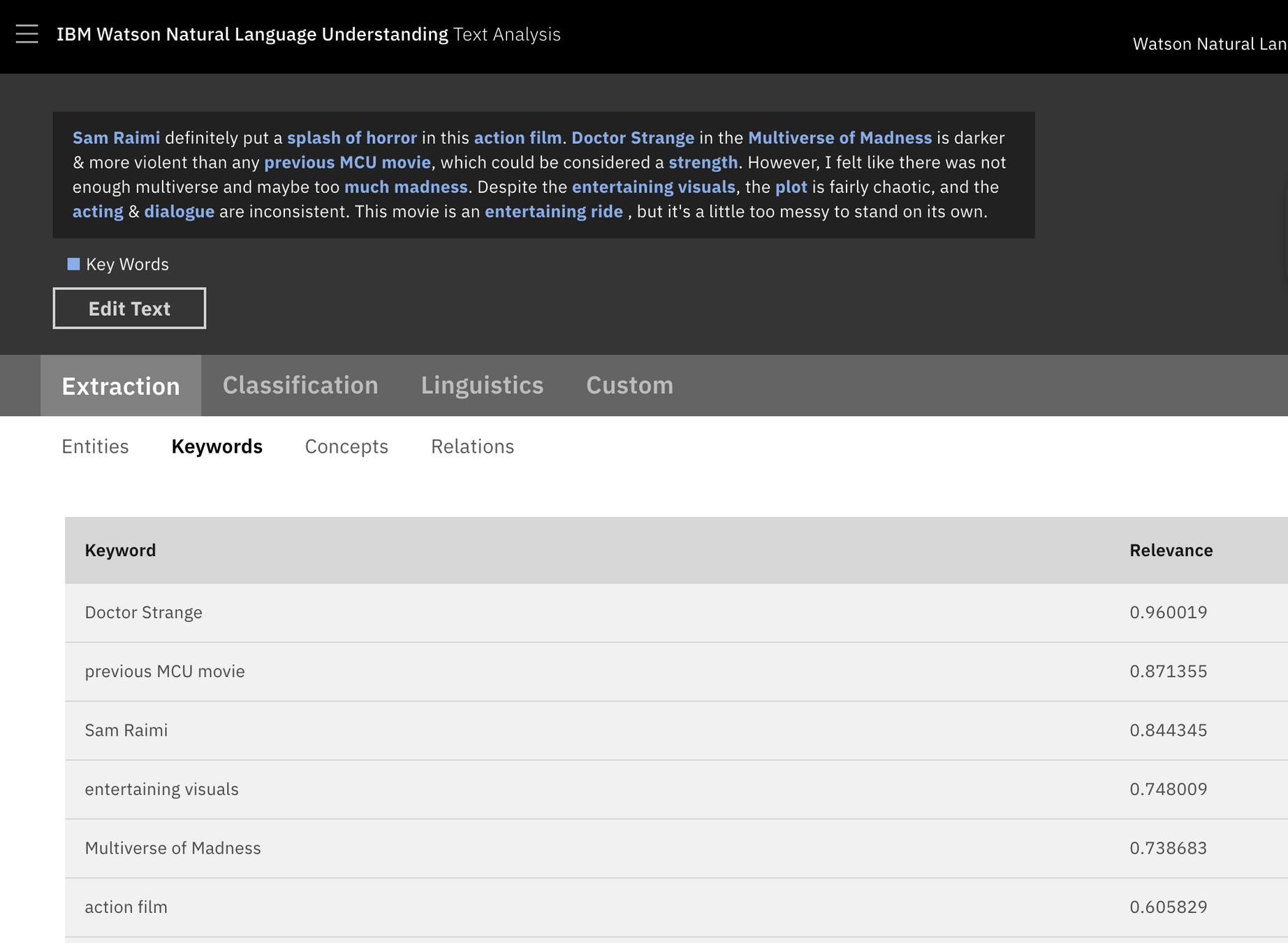The image size is (1288, 943).
Task: Click the Sam Raimi table row
Action: pyautogui.click(x=676, y=731)
